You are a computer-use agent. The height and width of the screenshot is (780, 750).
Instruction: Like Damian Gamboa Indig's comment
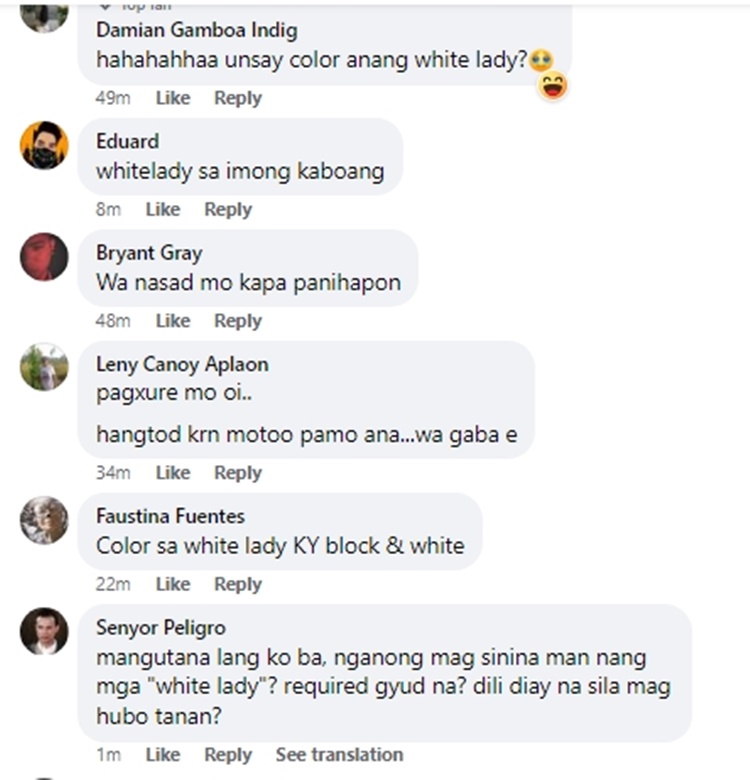point(173,98)
